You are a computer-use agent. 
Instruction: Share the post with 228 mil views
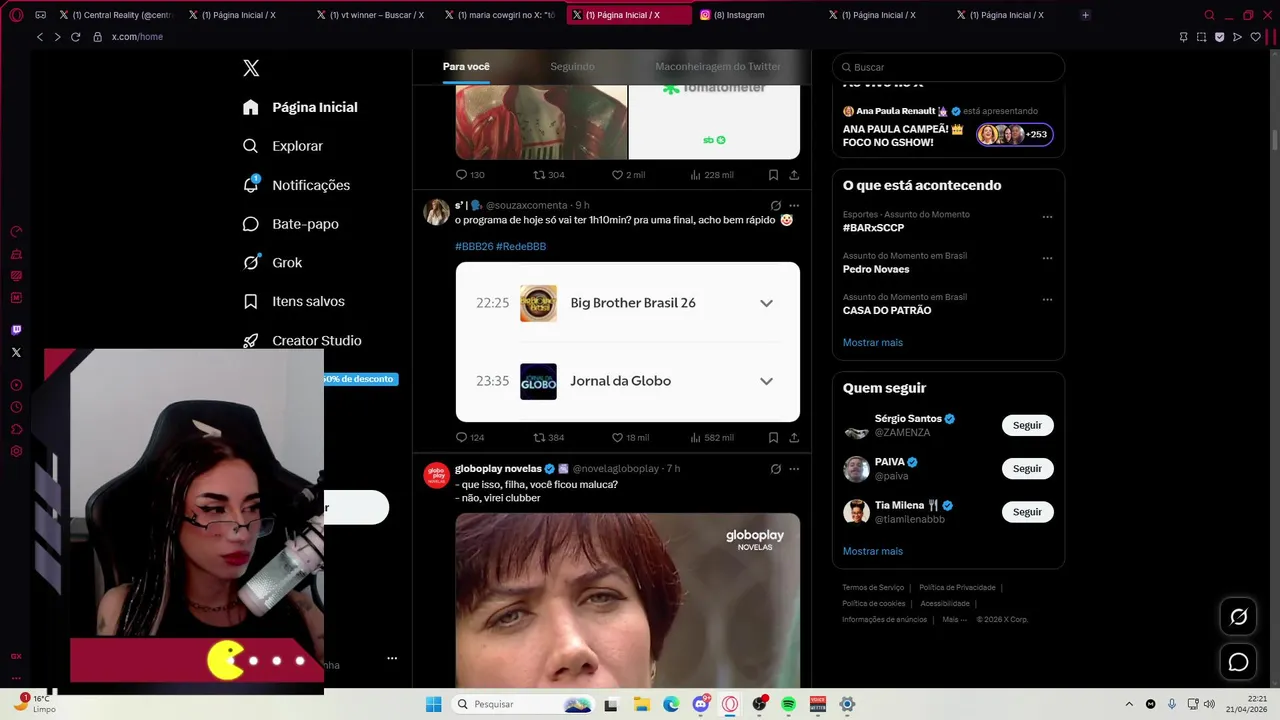(x=794, y=175)
